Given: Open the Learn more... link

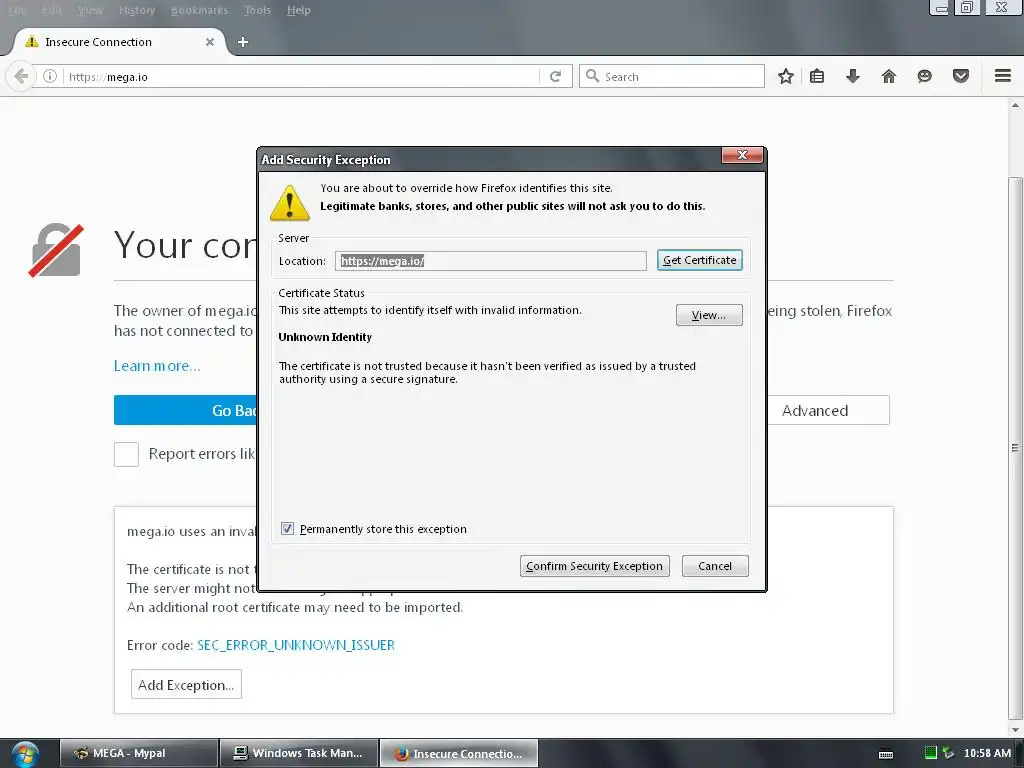Looking at the screenshot, I should (157, 366).
